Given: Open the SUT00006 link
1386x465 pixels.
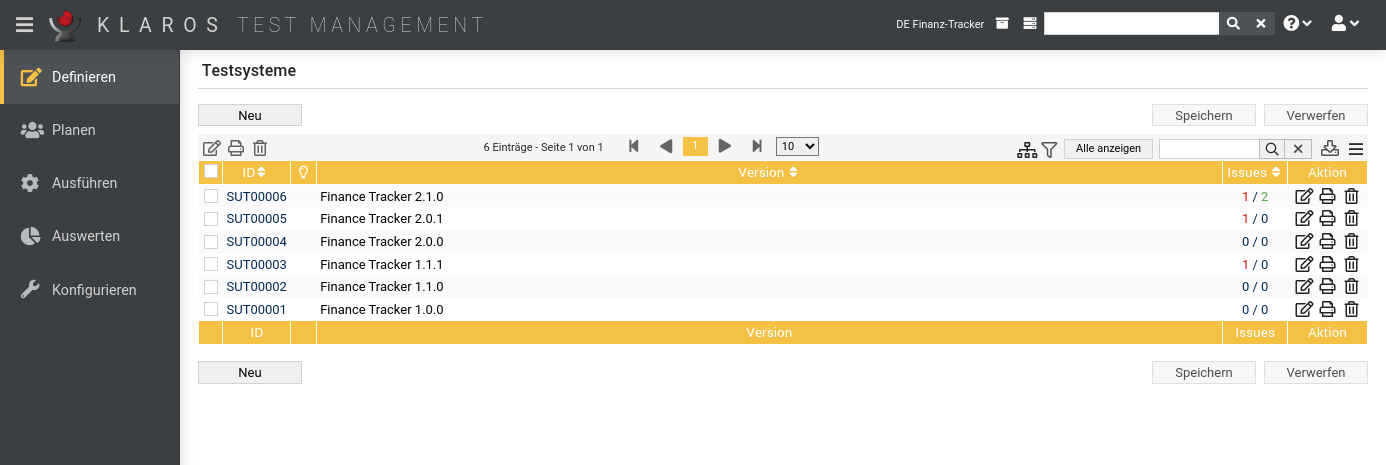Looking at the screenshot, I should click(256, 196).
